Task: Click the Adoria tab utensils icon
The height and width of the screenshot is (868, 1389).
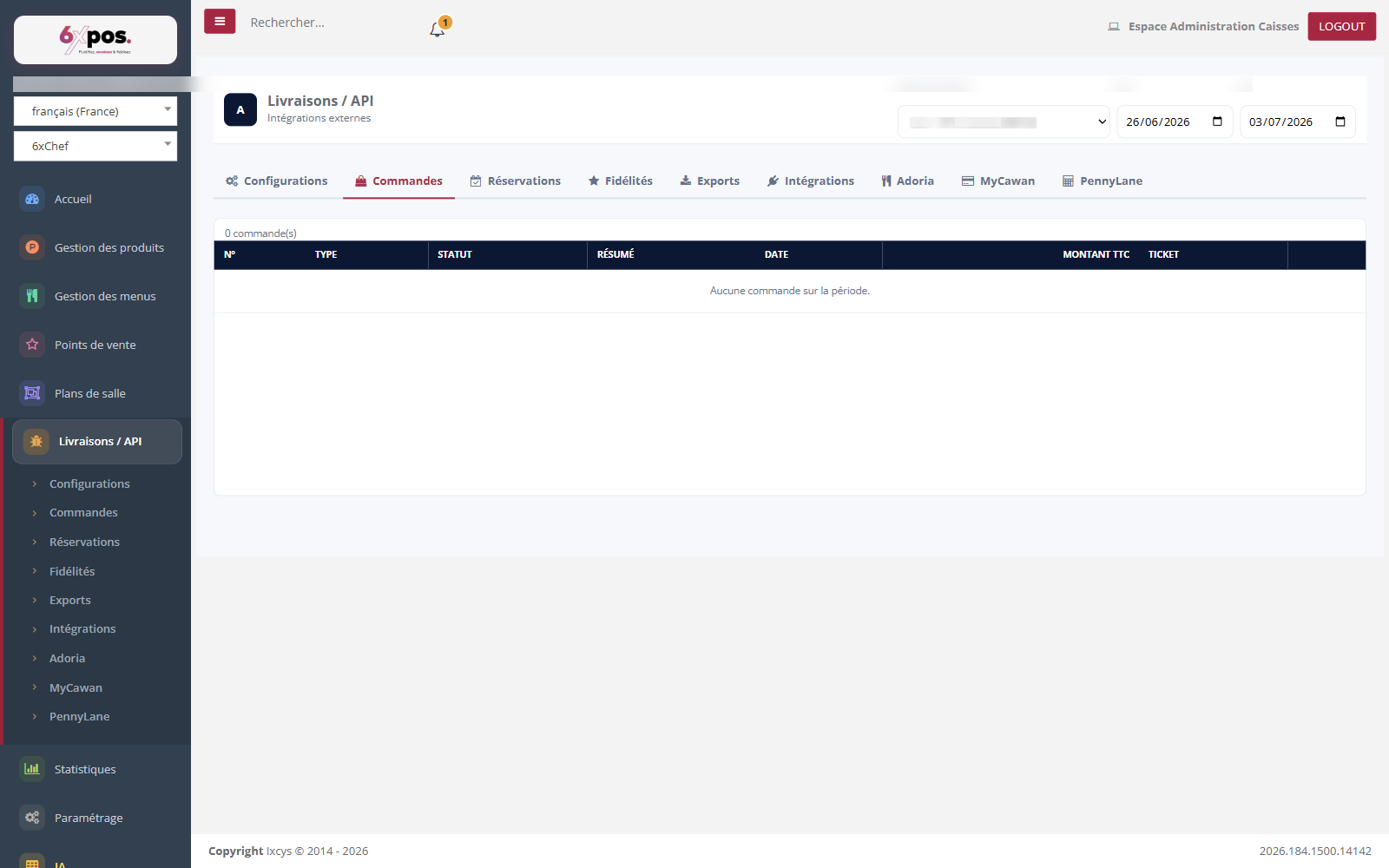Action: [x=886, y=181]
